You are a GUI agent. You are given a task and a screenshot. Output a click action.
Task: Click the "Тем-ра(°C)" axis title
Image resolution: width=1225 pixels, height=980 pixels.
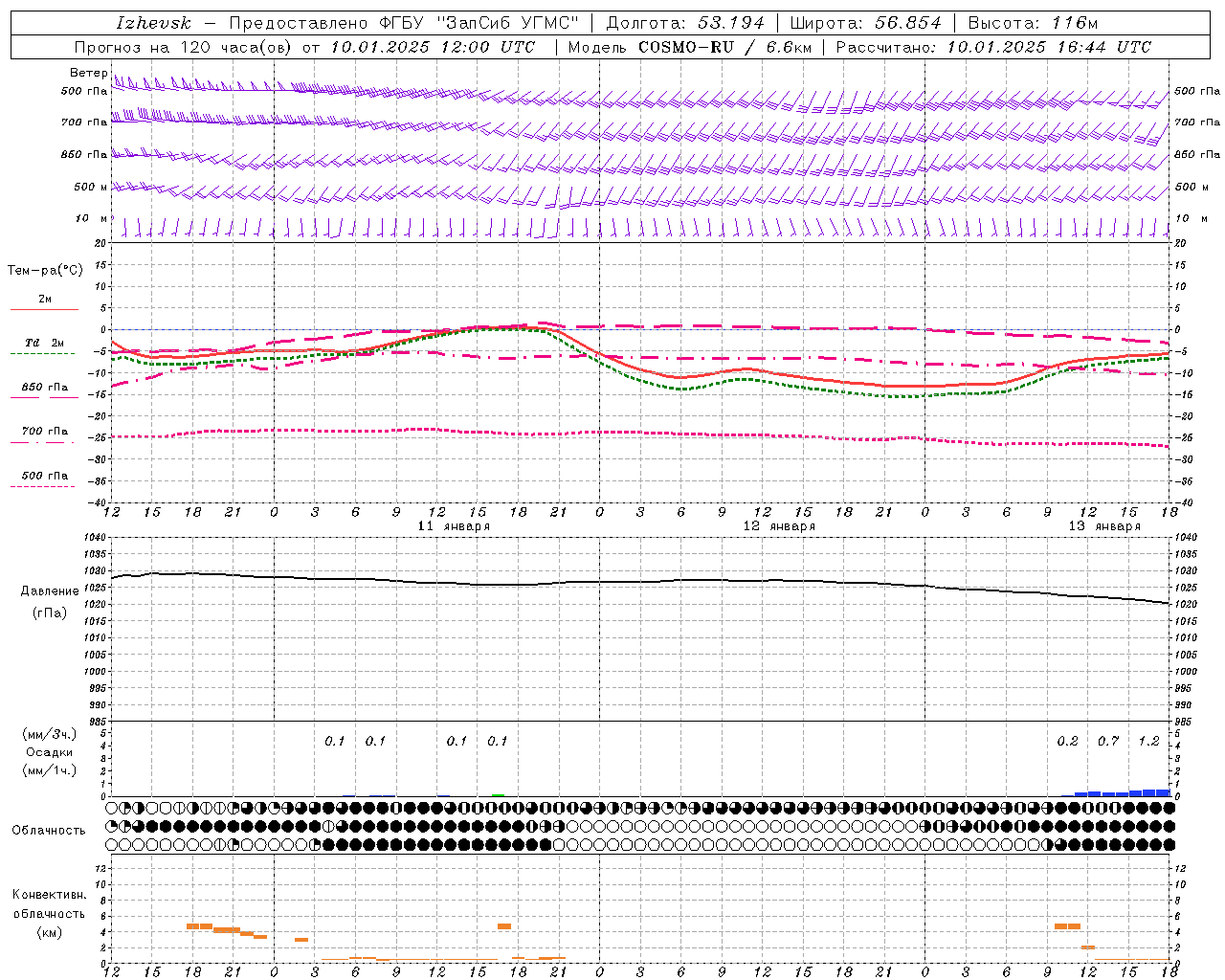45,271
